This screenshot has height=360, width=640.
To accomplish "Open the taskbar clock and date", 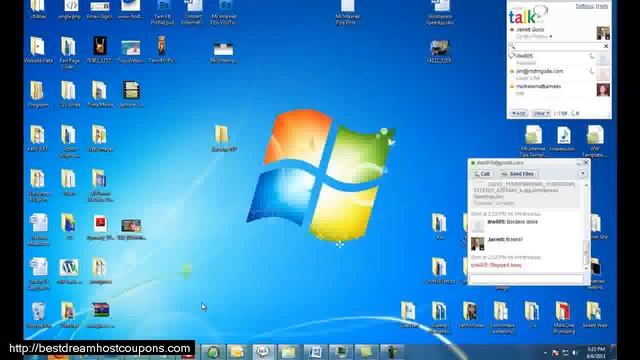I will tap(597, 353).
